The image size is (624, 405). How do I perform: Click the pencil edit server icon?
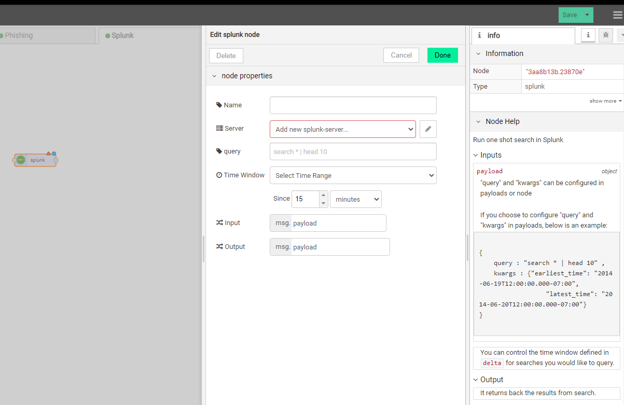[x=428, y=129]
